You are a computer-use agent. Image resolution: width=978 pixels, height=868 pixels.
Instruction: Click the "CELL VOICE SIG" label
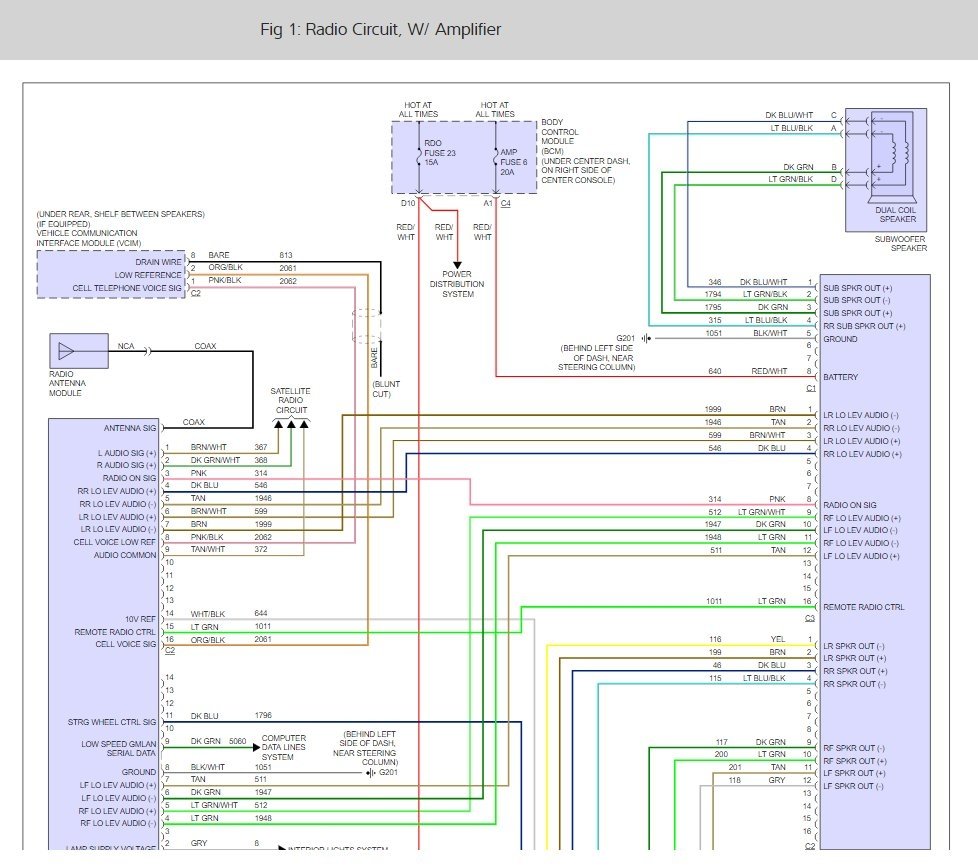(125, 644)
